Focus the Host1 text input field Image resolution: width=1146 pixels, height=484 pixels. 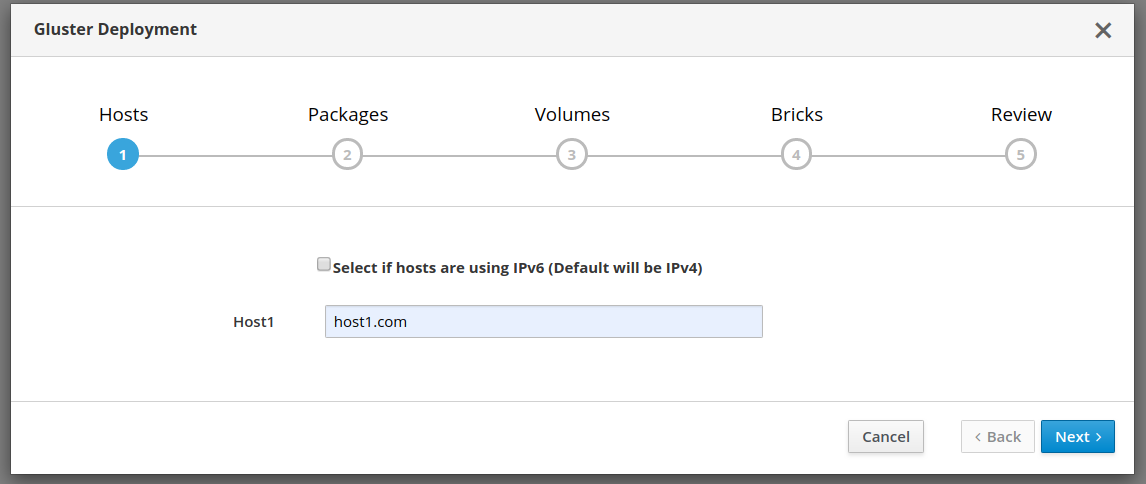click(543, 322)
